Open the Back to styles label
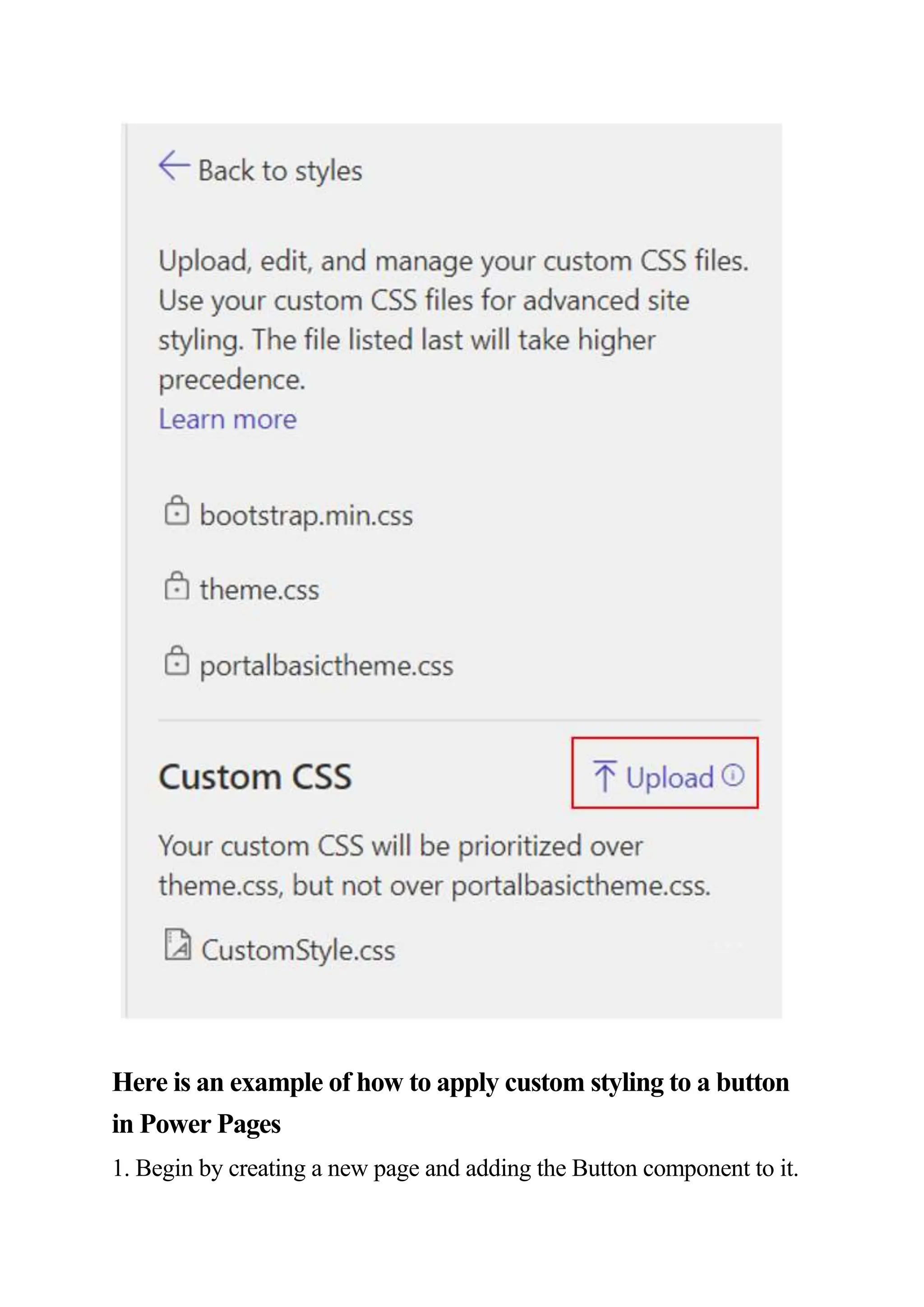The height and width of the screenshot is (1307, 924). pyautogui.click(x=280, y=171)
